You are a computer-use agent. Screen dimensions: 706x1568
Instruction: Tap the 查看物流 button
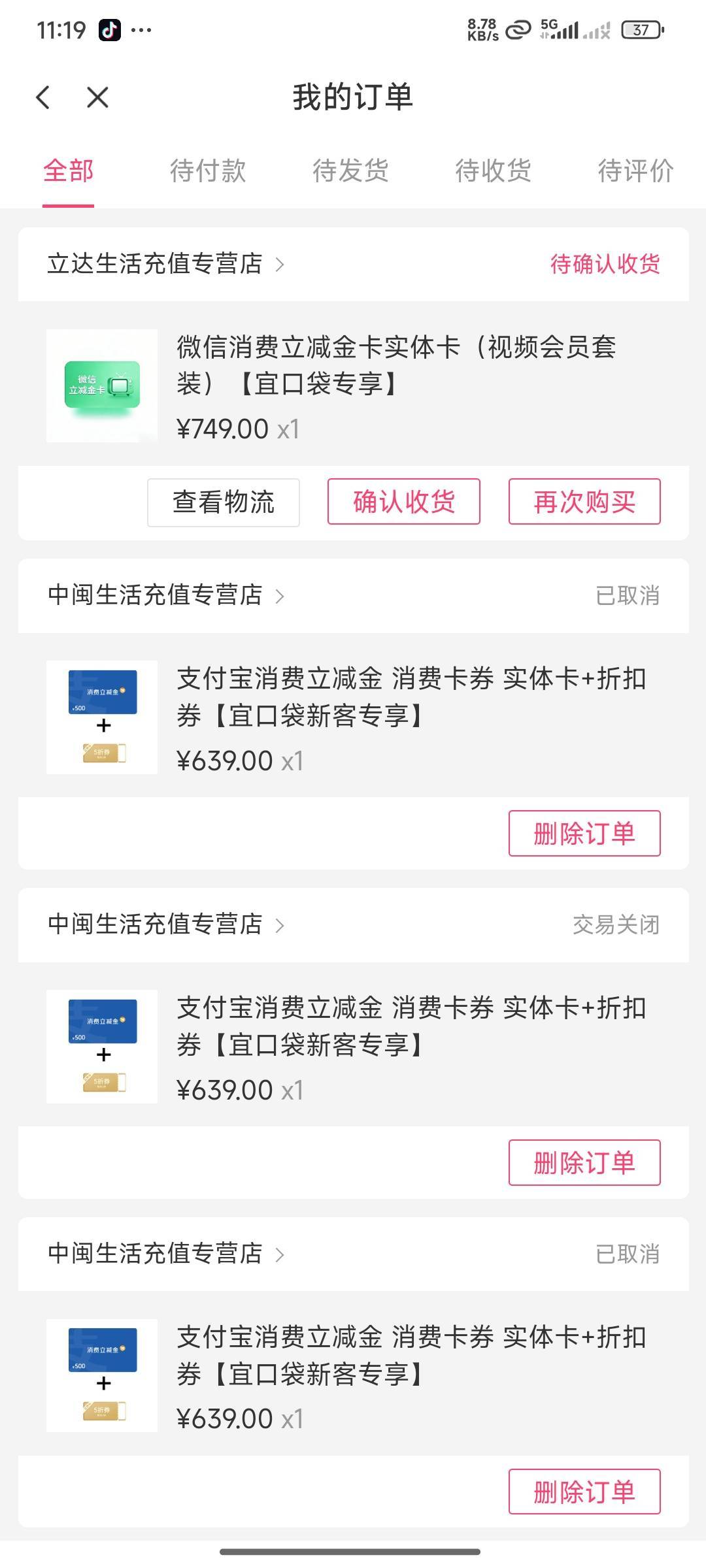pos(223,502)
